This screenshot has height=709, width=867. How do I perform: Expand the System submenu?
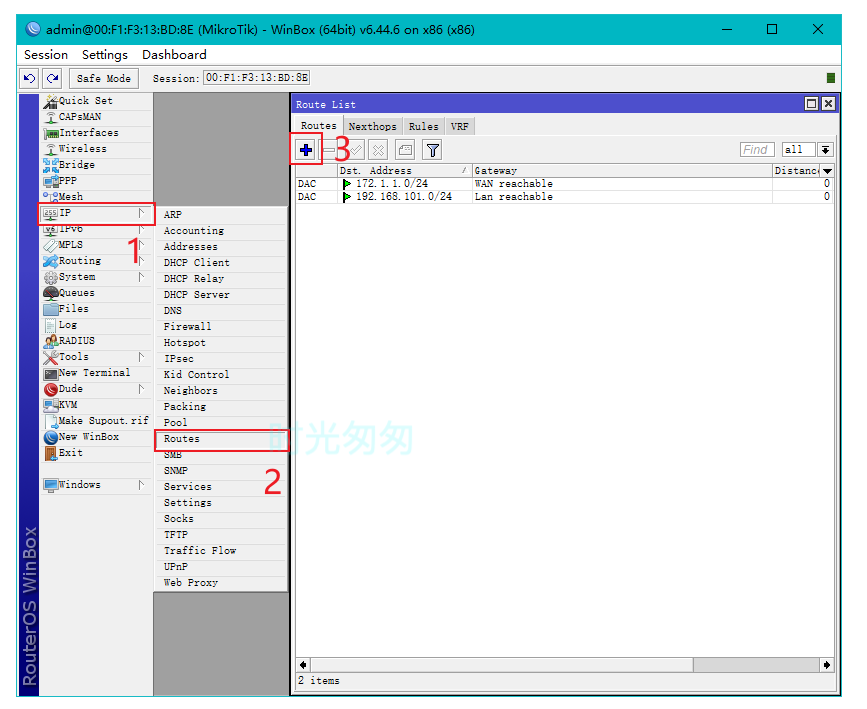96,277
